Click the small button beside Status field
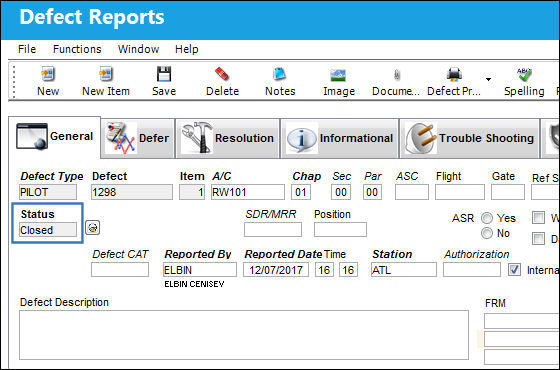This screenshot has height=370, width=560. [92, 228]
